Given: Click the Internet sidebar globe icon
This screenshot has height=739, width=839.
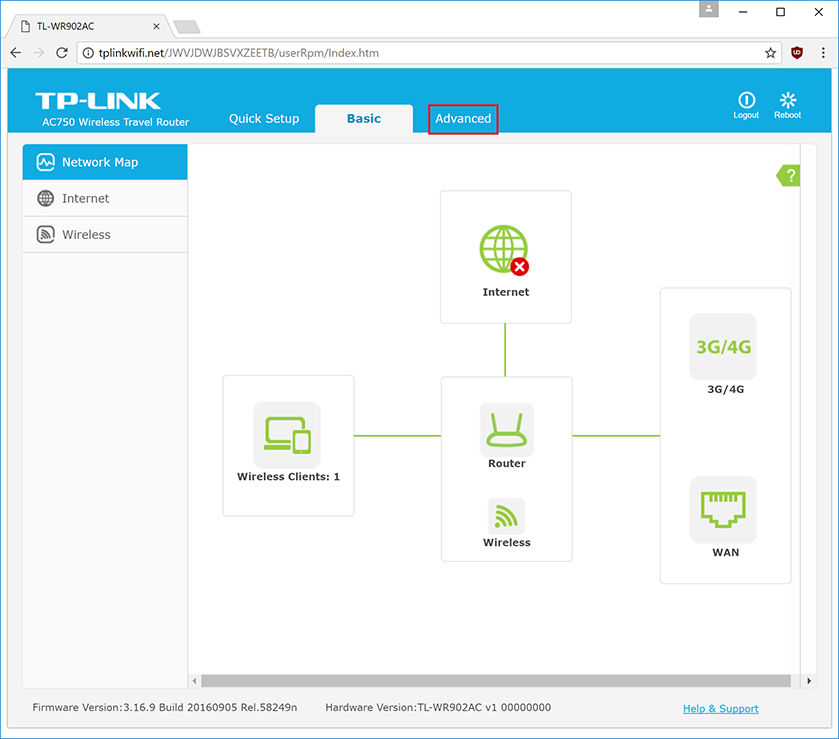Looking at the screenshot, I should (x=45, y=199).
